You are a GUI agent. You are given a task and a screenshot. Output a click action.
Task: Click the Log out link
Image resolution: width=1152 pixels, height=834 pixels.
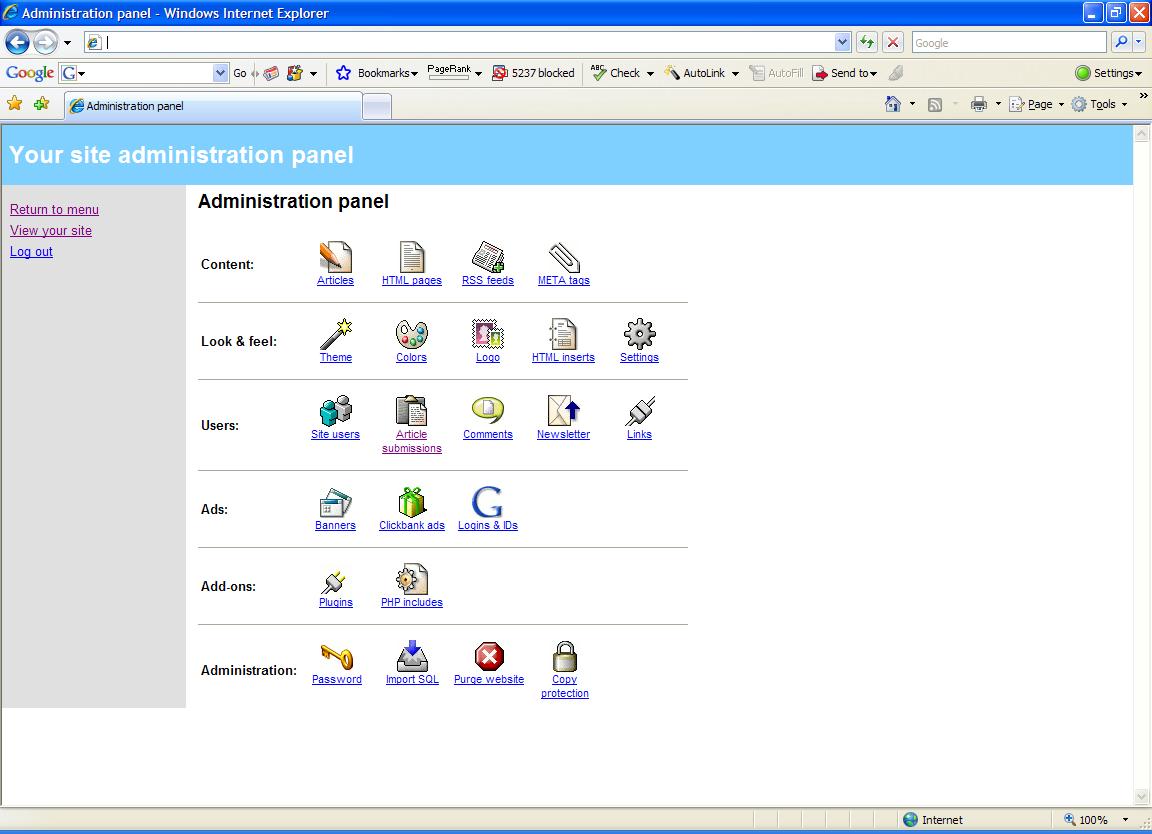31,251
